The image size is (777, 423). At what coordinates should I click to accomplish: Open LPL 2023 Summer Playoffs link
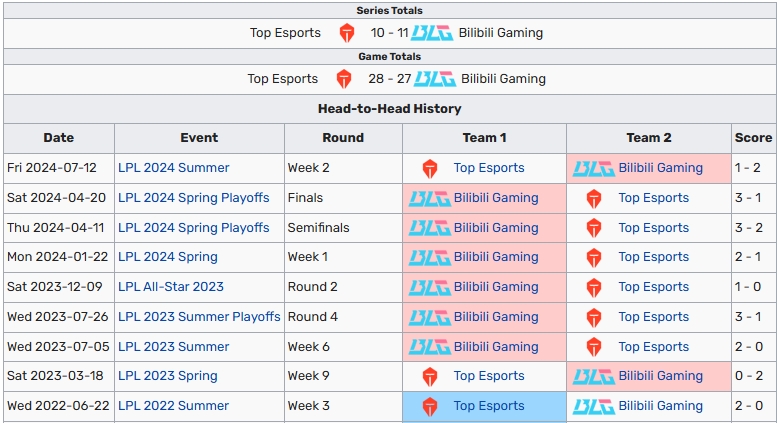(x=199, y=317)
